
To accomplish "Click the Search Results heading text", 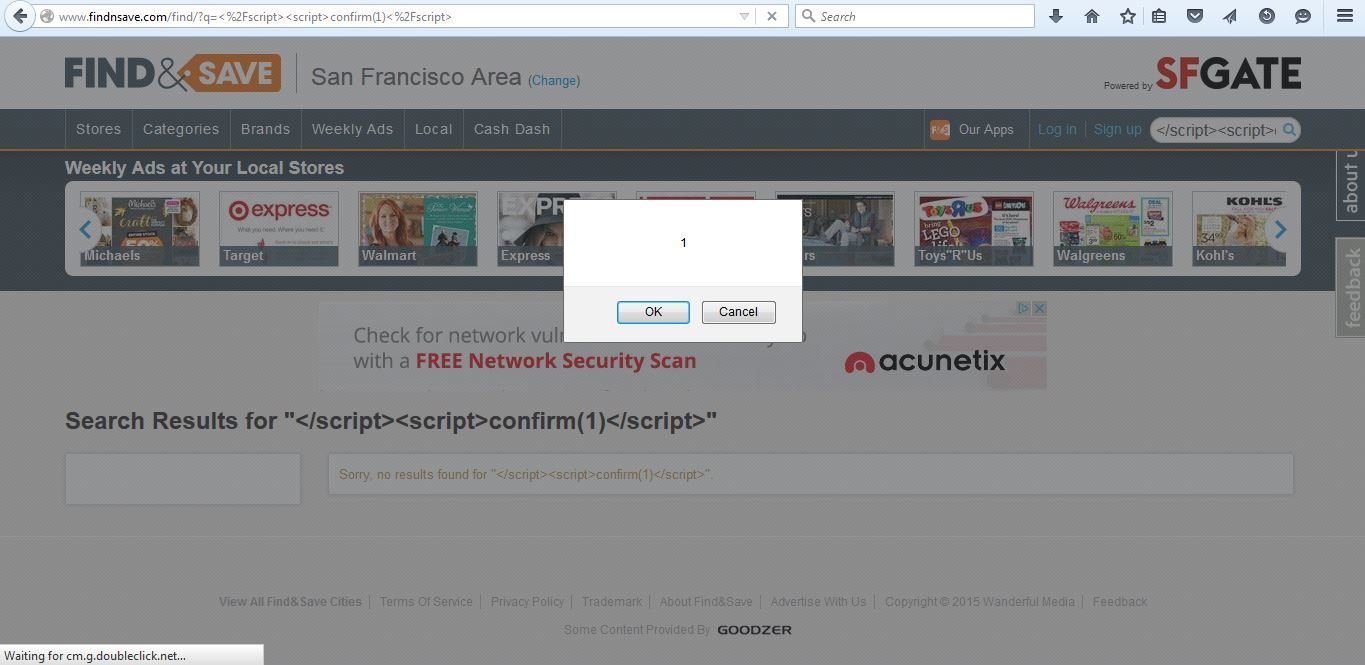I will coord(391,421).
